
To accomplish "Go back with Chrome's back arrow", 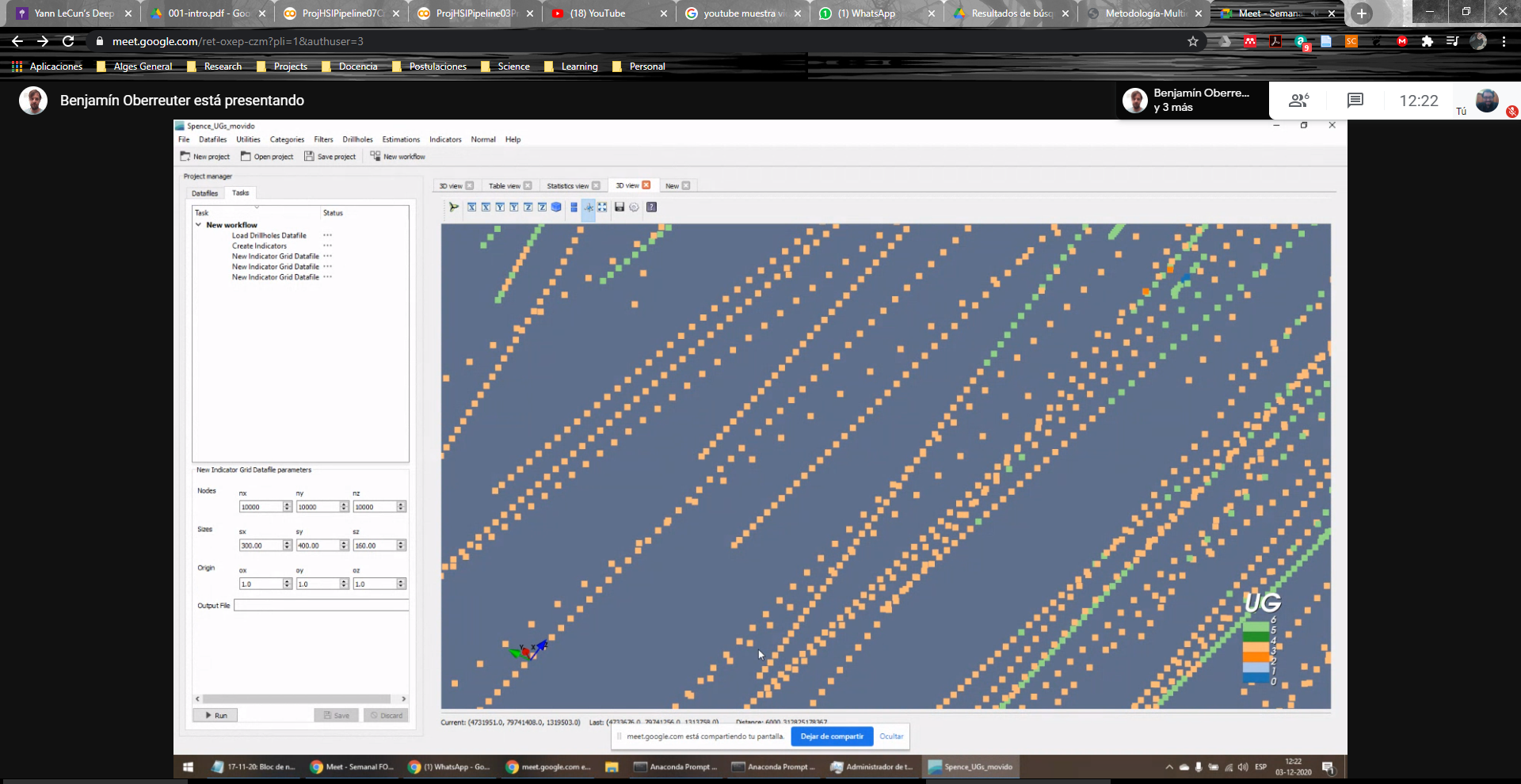I will 17,41.
